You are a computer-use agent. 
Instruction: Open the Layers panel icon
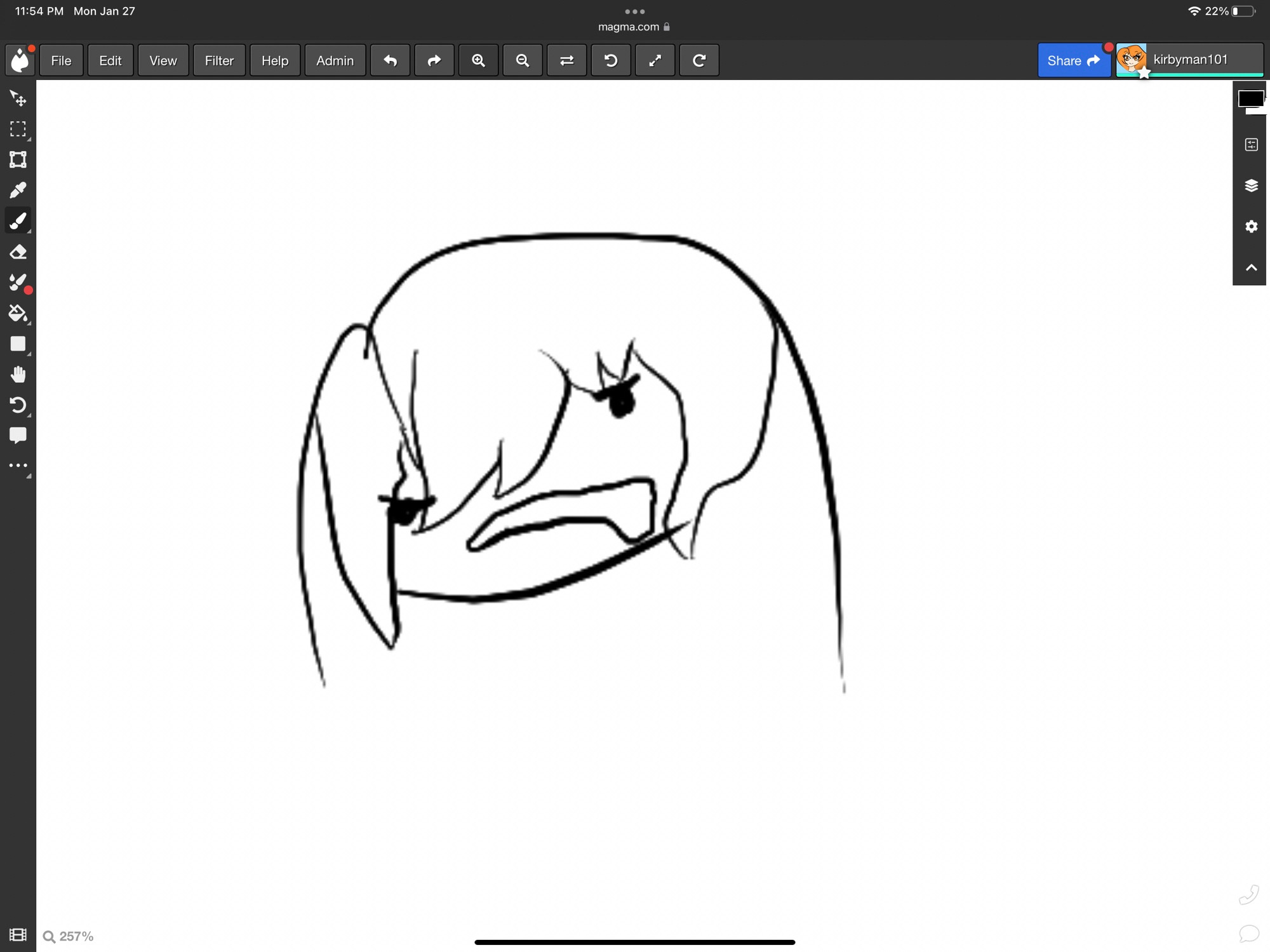(x=1251, y=185)
